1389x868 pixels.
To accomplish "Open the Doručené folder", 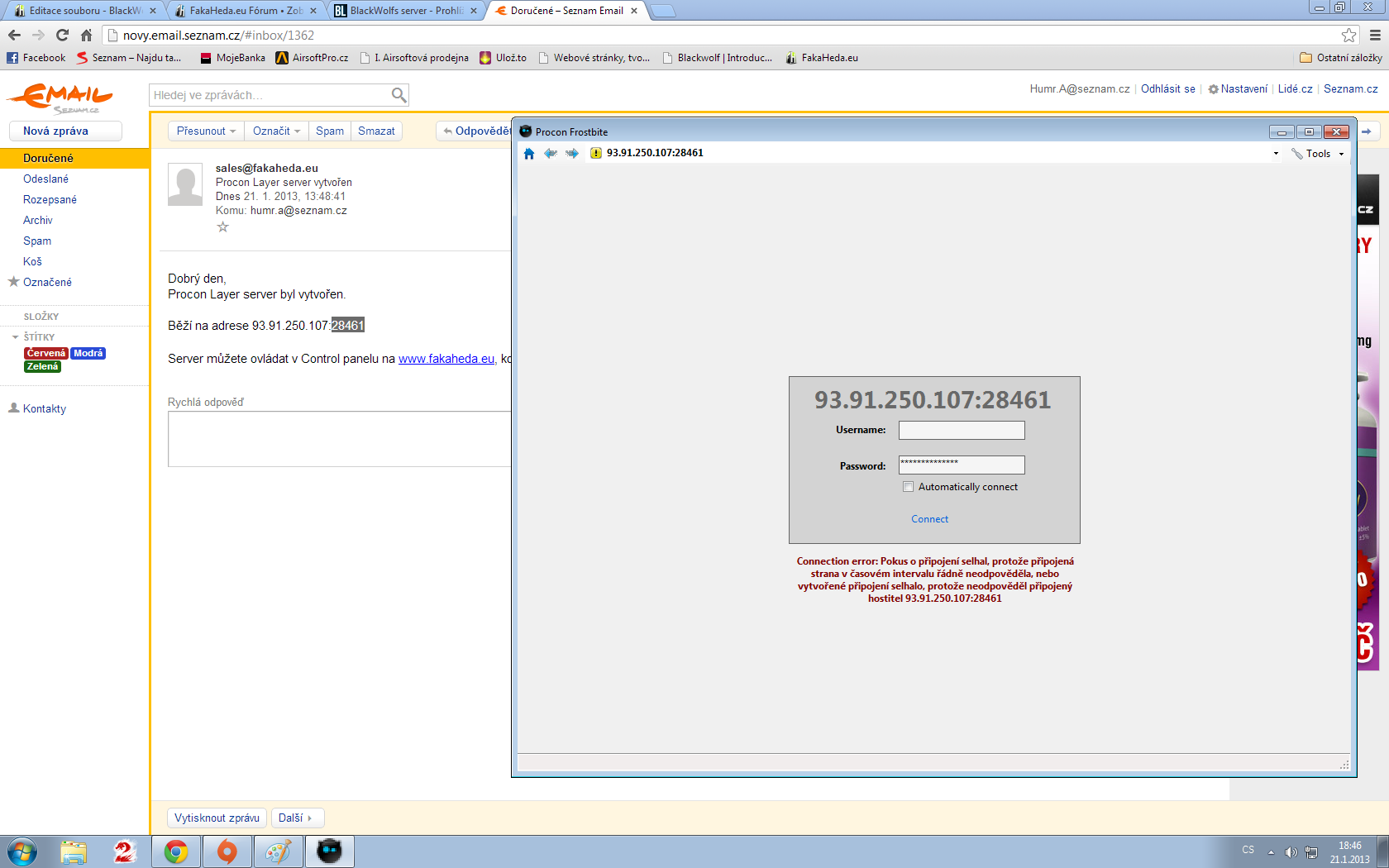I will (x=48, y=158).
